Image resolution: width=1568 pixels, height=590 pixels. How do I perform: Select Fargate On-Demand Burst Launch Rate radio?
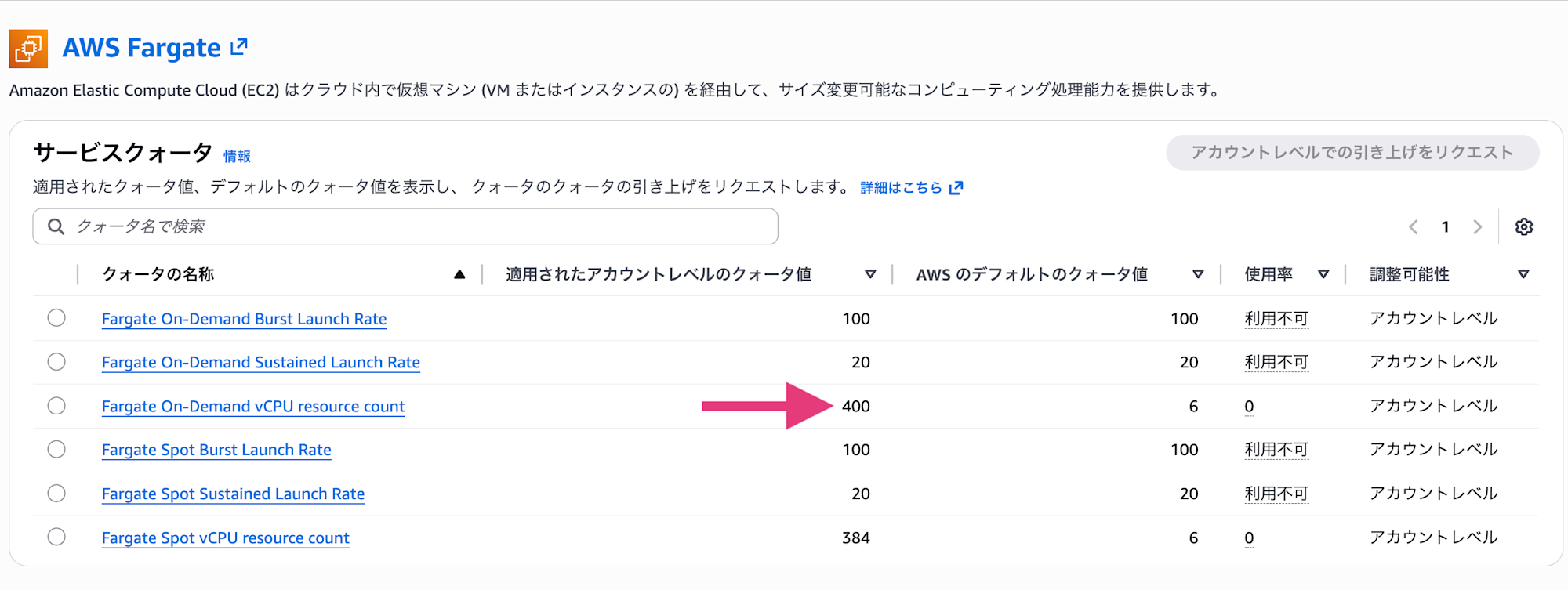(56, 318)
